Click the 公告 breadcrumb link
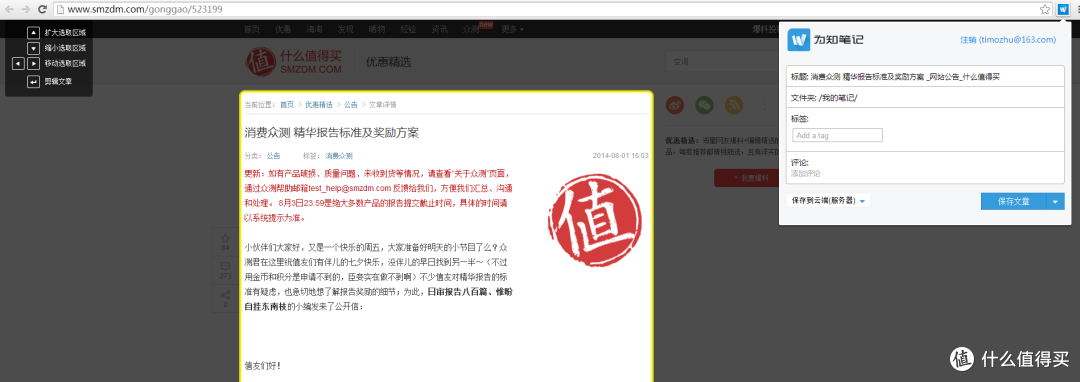 [351, 105]
